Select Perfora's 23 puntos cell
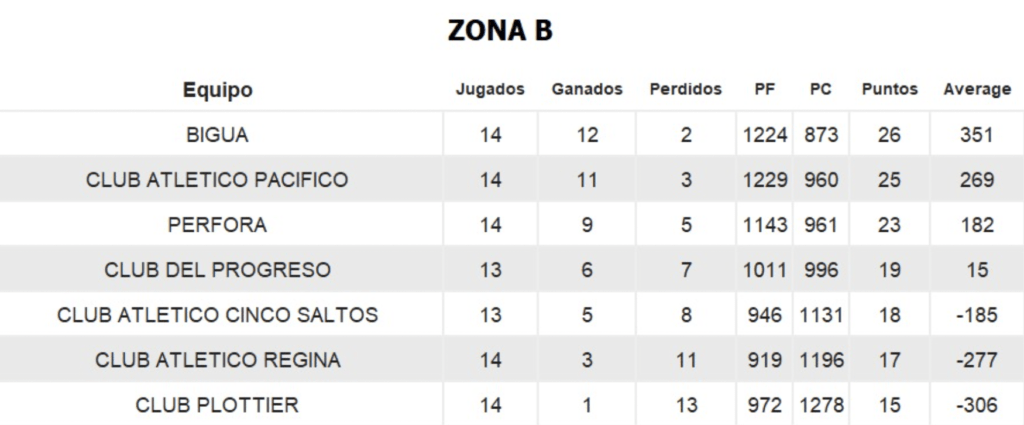Screen dimensions: 1024x425 (x=889, y=225)
